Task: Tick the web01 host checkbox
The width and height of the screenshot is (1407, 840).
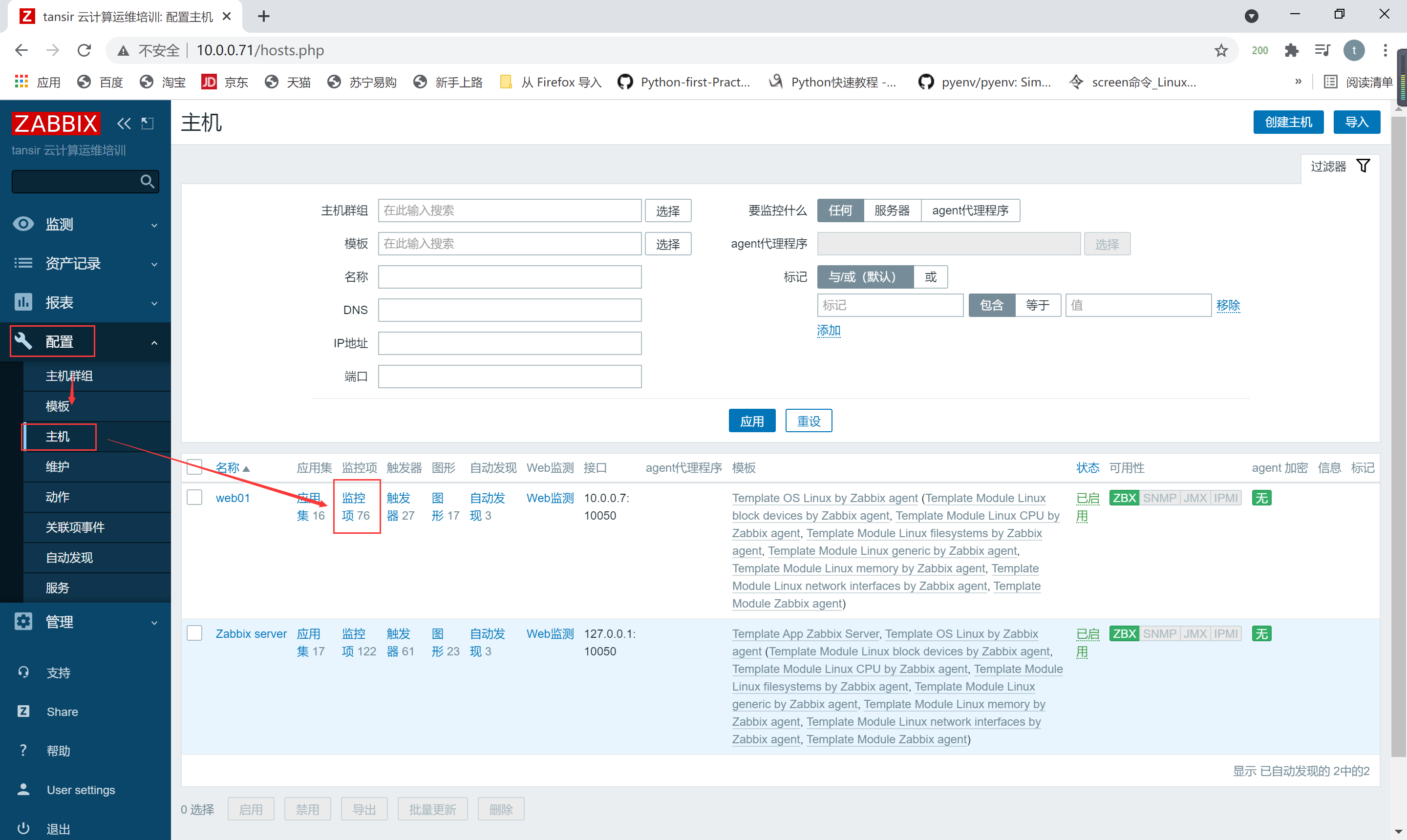Action: 194,497
